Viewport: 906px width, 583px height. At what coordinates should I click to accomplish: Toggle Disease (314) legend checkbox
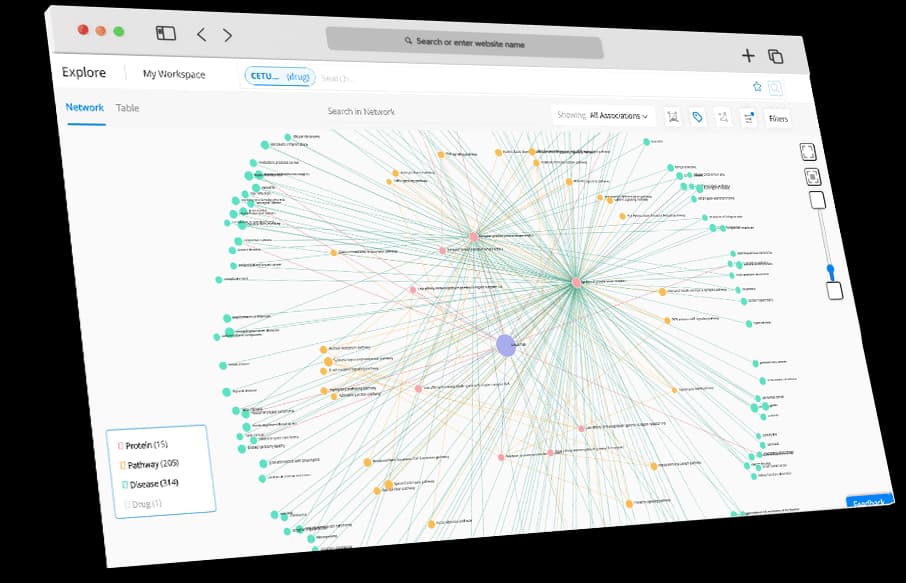point(124,484)
